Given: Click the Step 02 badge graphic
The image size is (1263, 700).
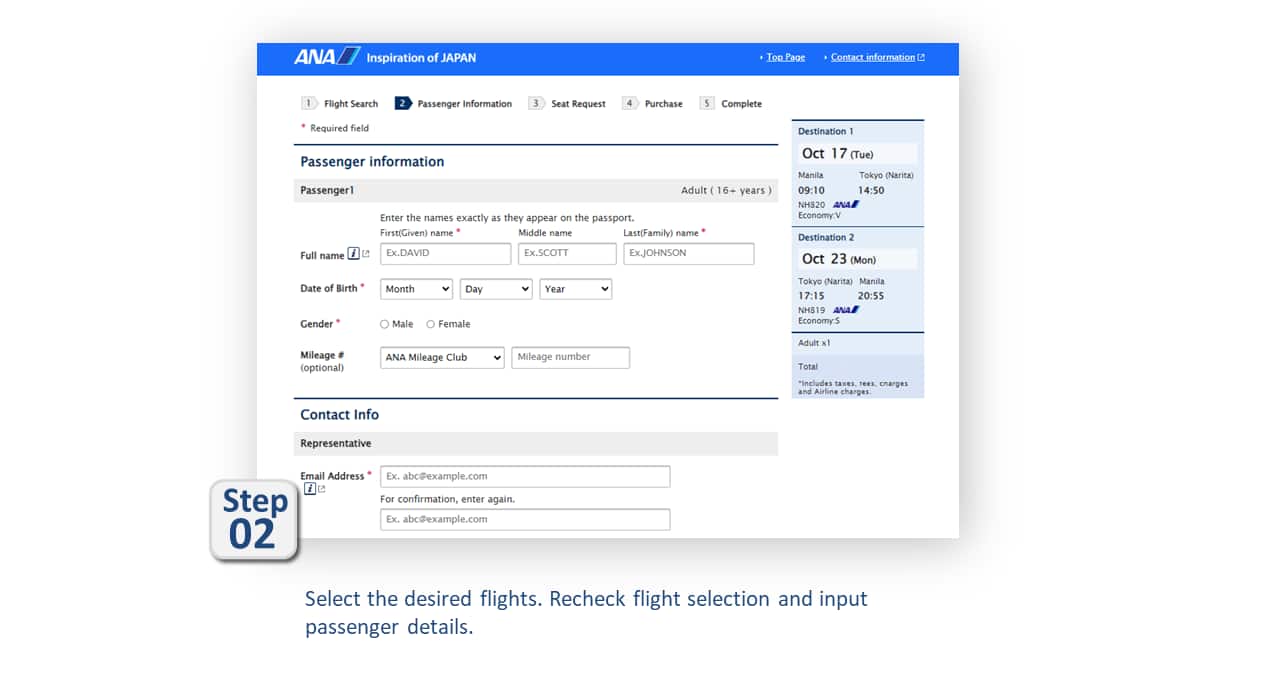Looking at the screenshot, I should pos(253,520).
